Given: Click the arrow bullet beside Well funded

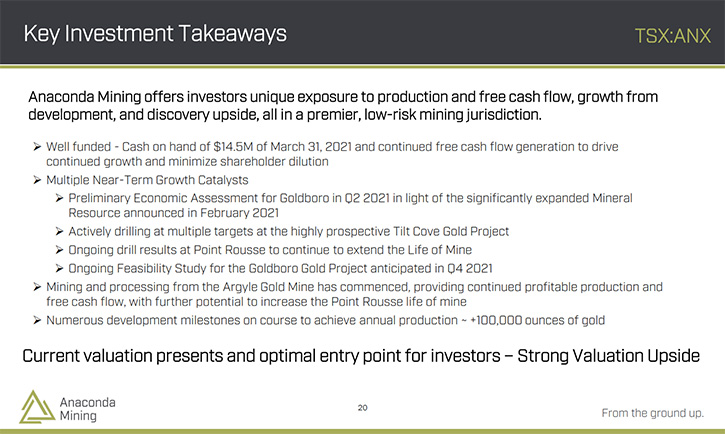Looking at the screenshot, I should (x=37, y=147).
